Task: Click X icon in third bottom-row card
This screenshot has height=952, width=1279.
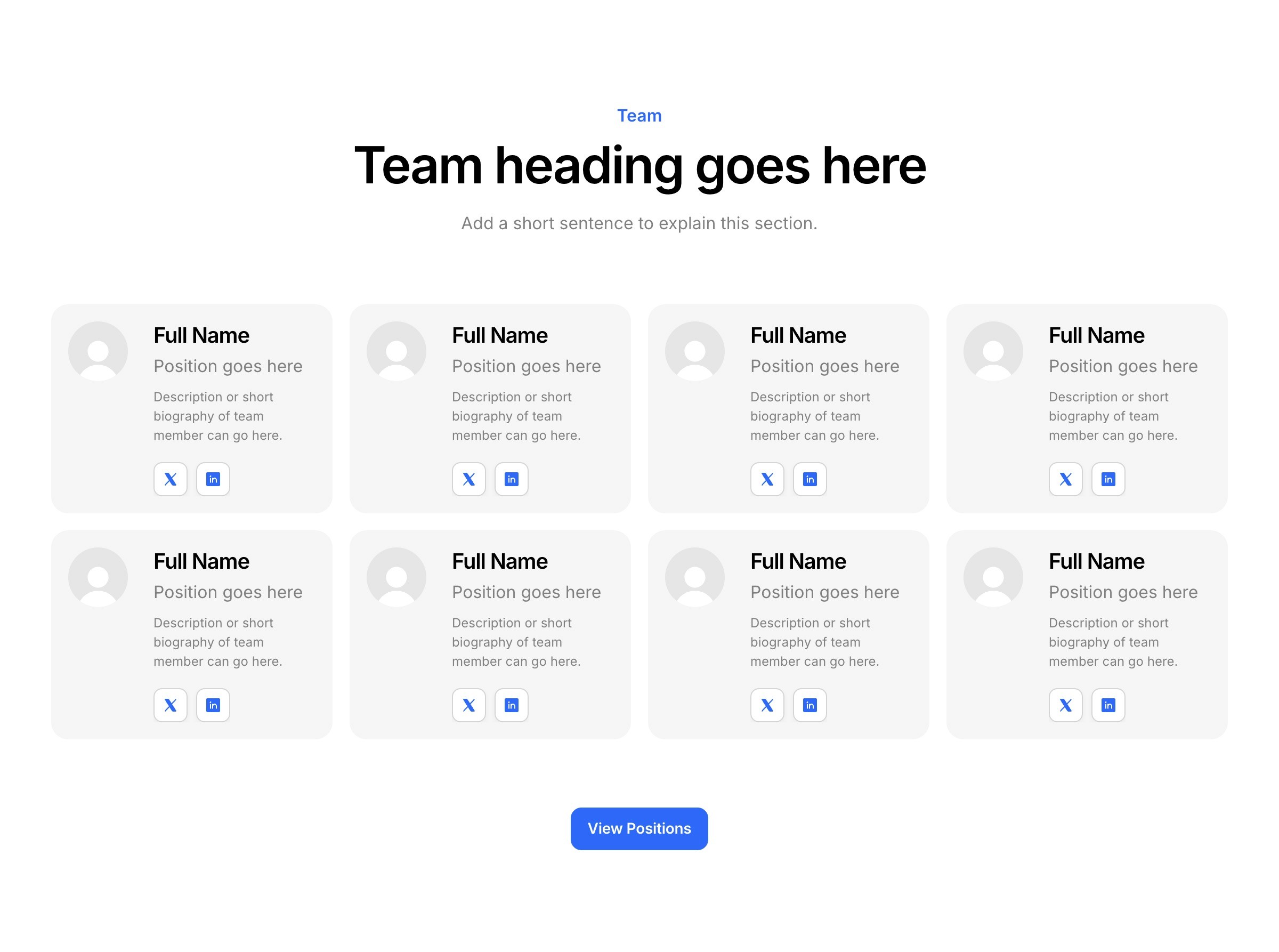Action: [x=767, y=705]
